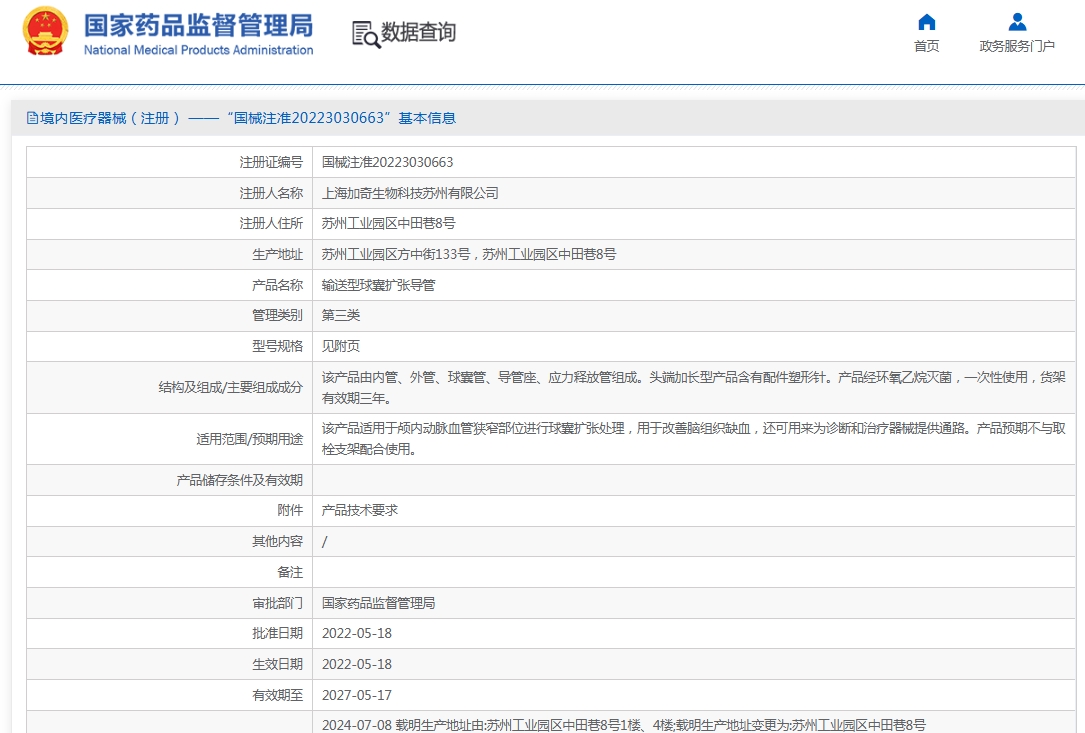Open the 数据查询 search icon
This screenshot has height=733, width=1085.
pos(366,34)
